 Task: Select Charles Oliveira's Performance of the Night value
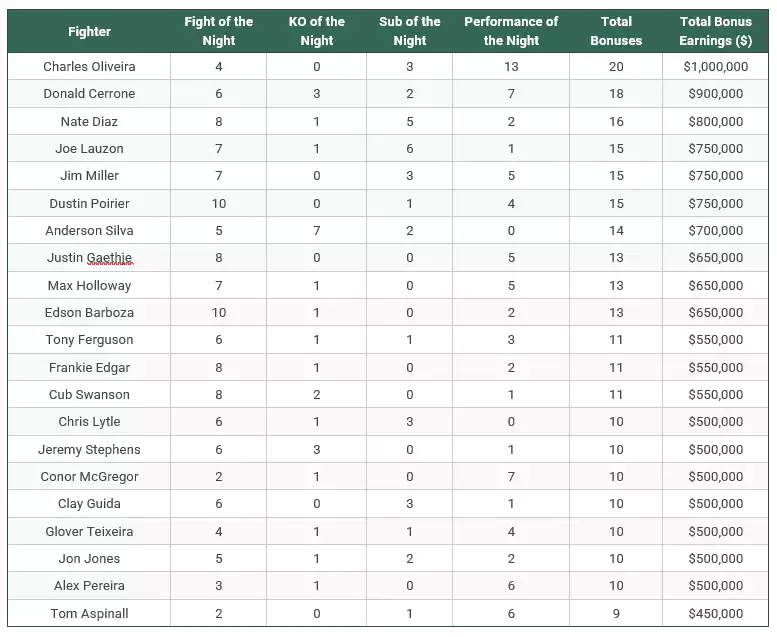pyautogui.click(x=511, y=66)
